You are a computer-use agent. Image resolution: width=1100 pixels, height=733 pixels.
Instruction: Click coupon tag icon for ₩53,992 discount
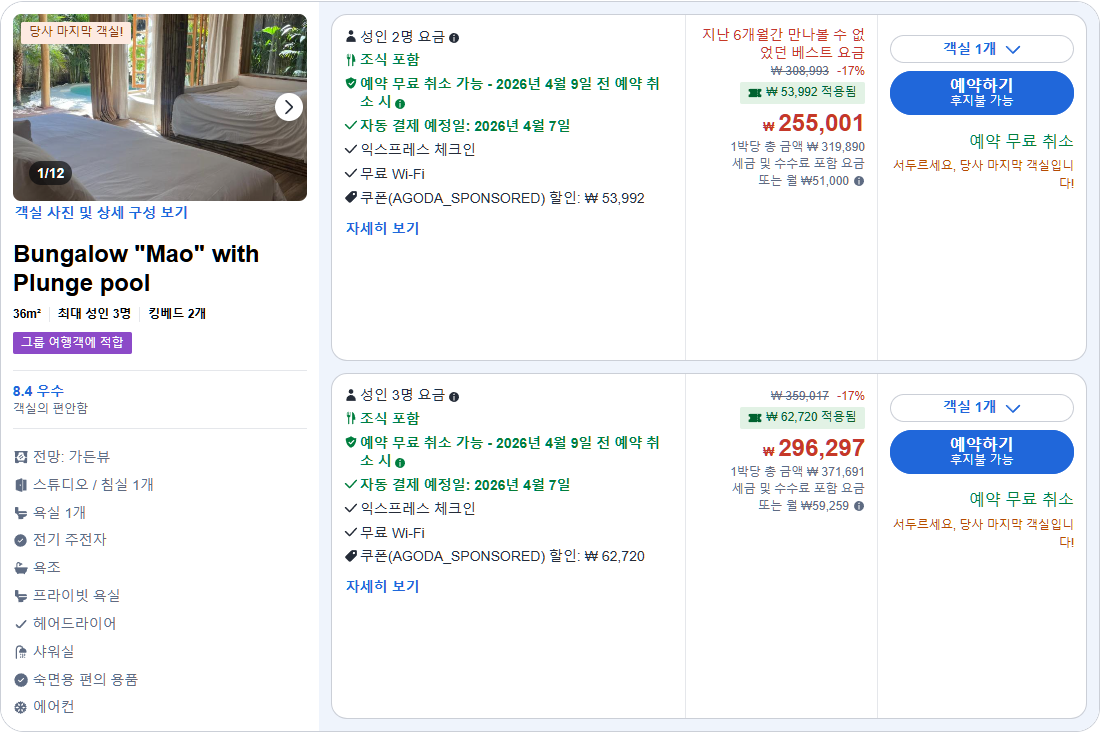(x=351, y=198)
